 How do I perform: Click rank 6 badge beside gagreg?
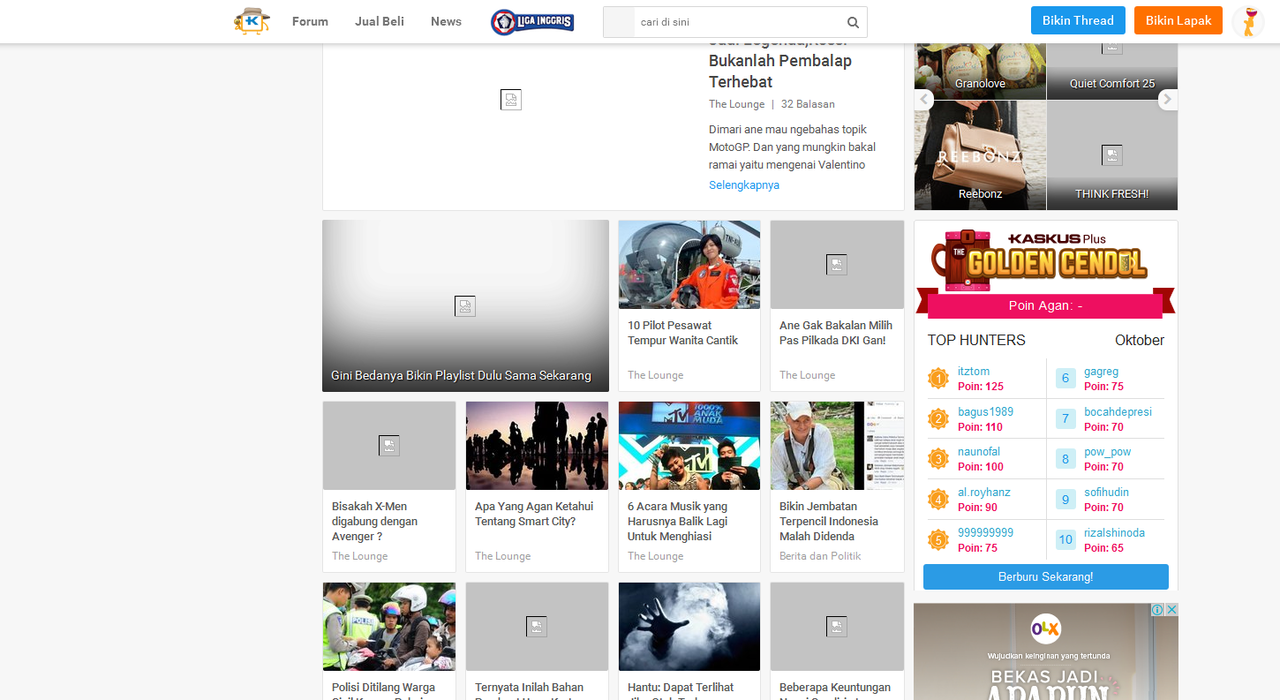point(1066,378)
